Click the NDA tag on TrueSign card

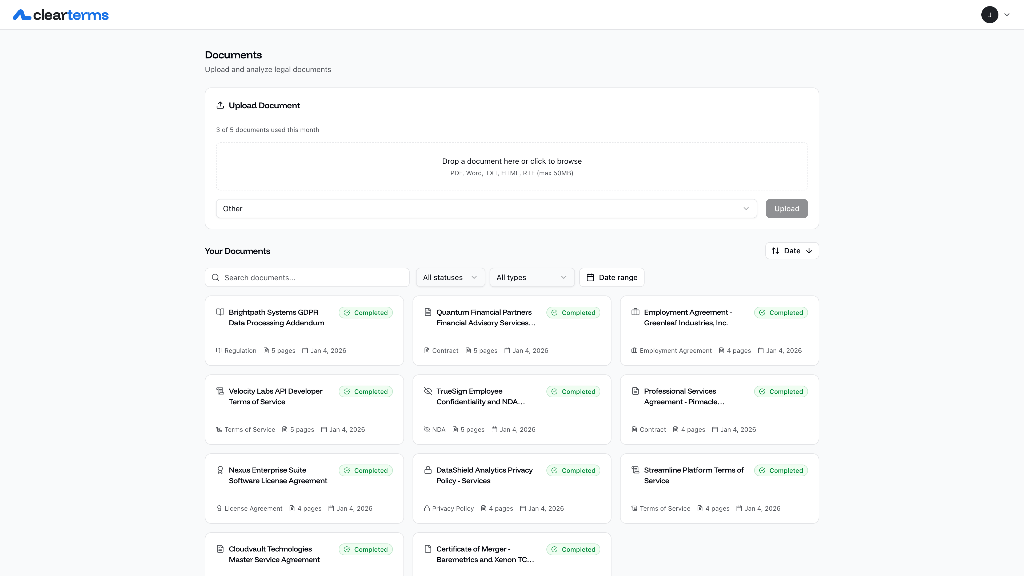(434, 430)
